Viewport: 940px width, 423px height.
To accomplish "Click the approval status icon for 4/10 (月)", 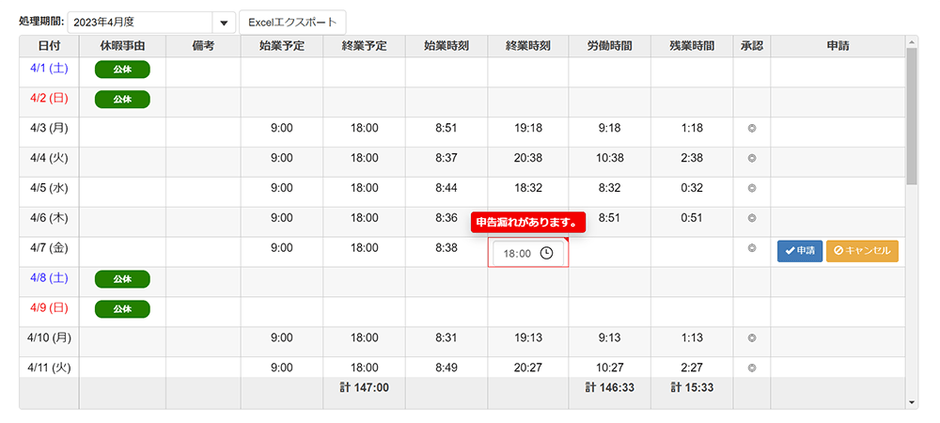I will (x=751, y=338).
